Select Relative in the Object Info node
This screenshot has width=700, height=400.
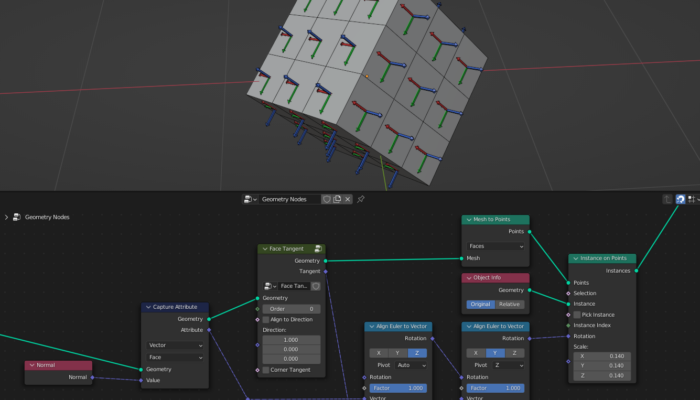(510, 304)
